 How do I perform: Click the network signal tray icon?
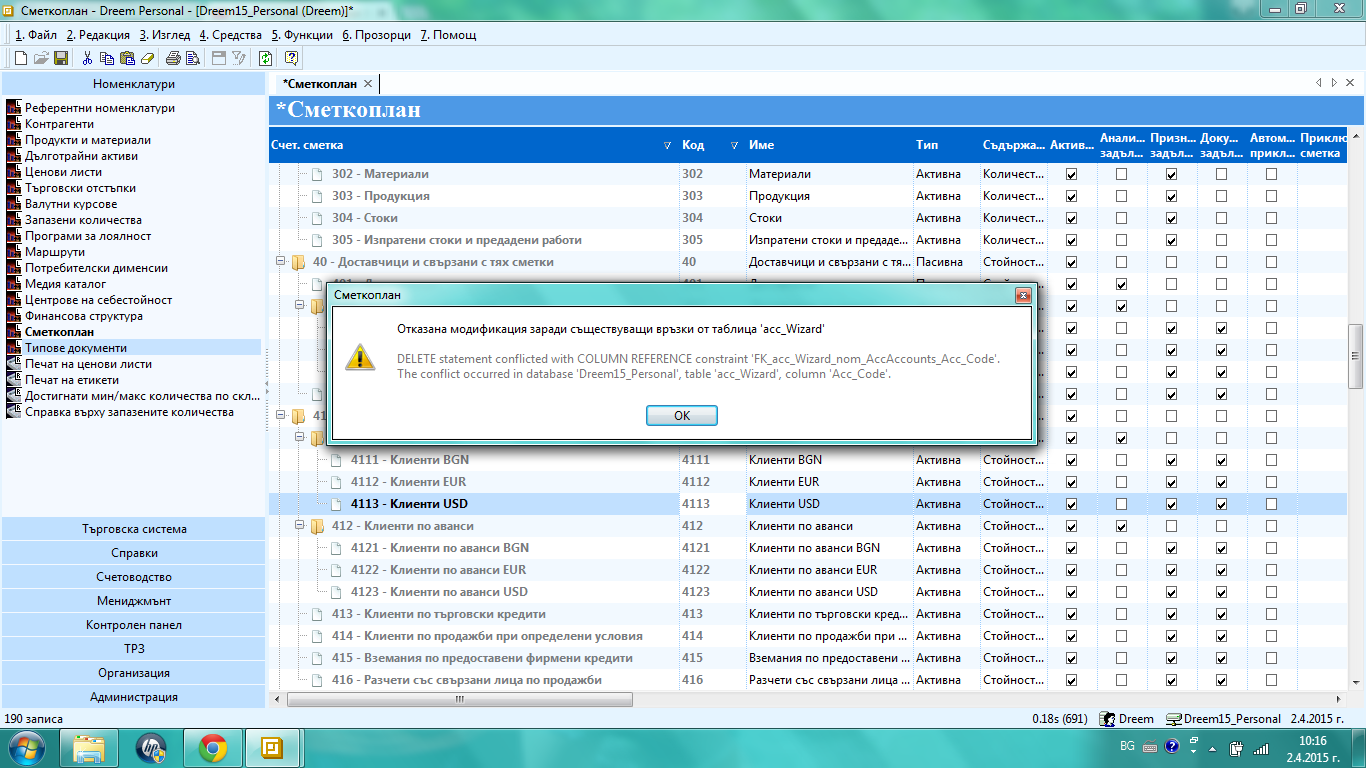[x=1261, y=747]
